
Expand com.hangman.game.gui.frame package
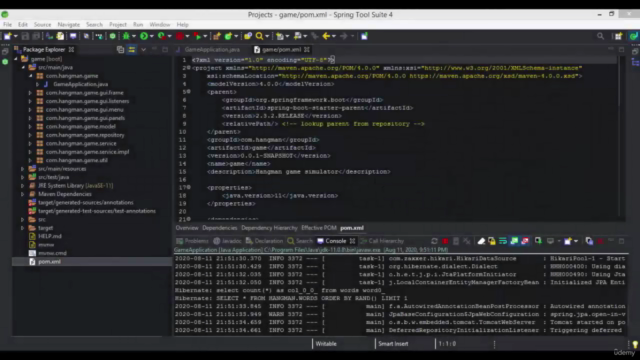tap(30, 93)
